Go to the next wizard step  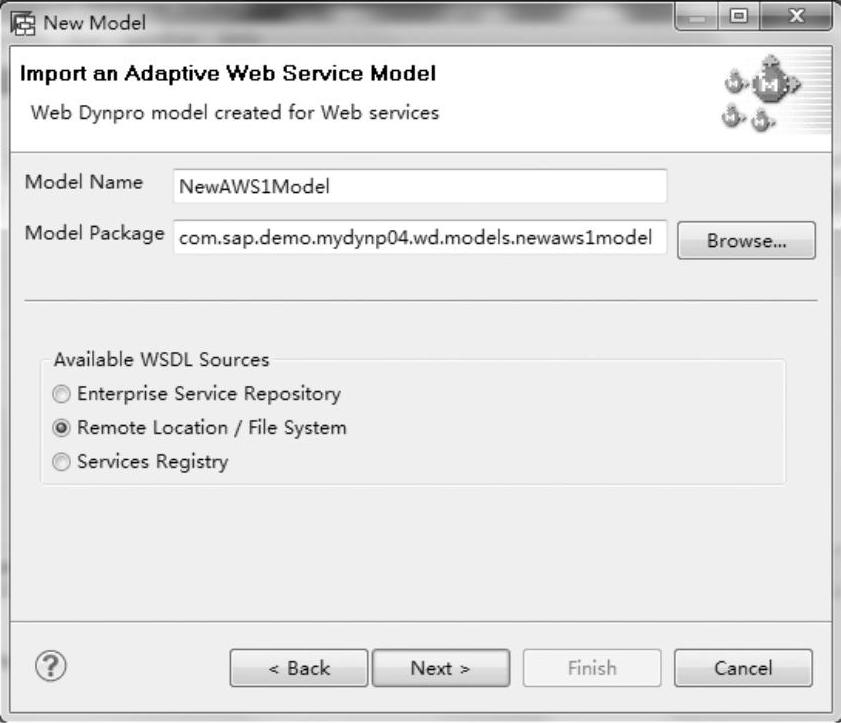pos(441,668)
